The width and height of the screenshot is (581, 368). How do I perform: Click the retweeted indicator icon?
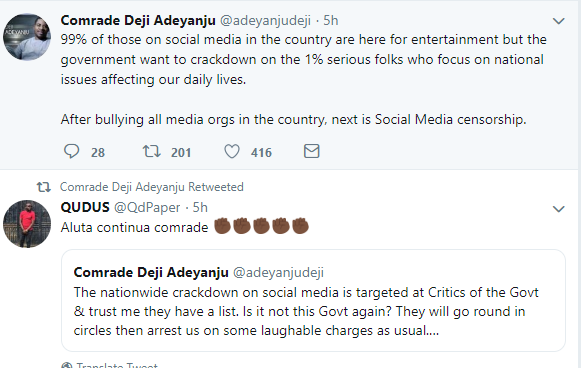point(44,187)
